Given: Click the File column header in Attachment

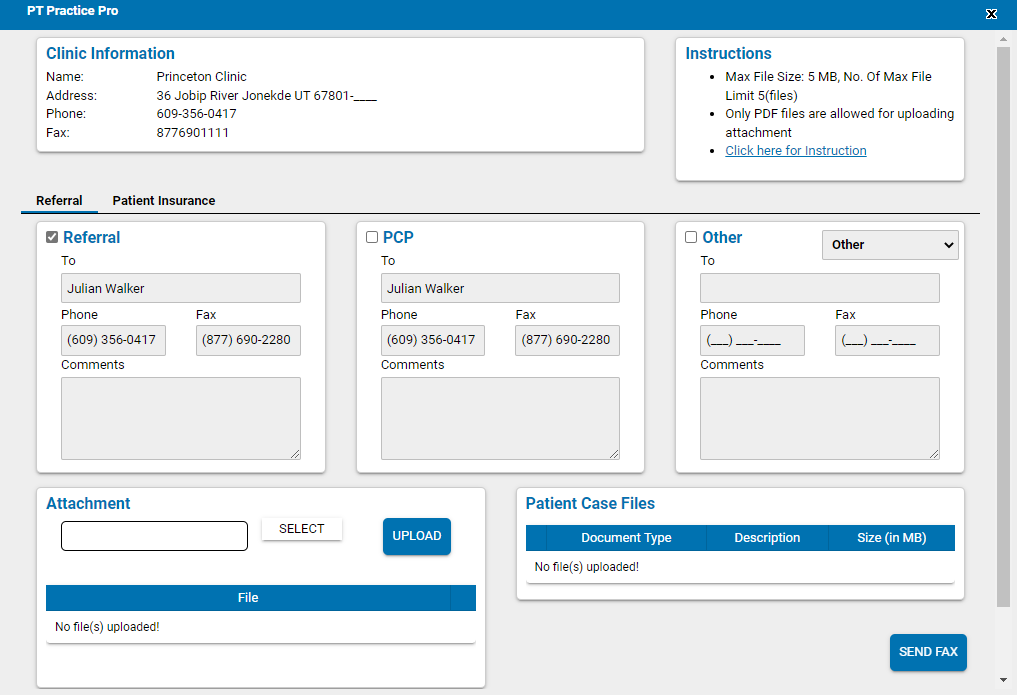Looking at the screenshot, I should [247, 597].
